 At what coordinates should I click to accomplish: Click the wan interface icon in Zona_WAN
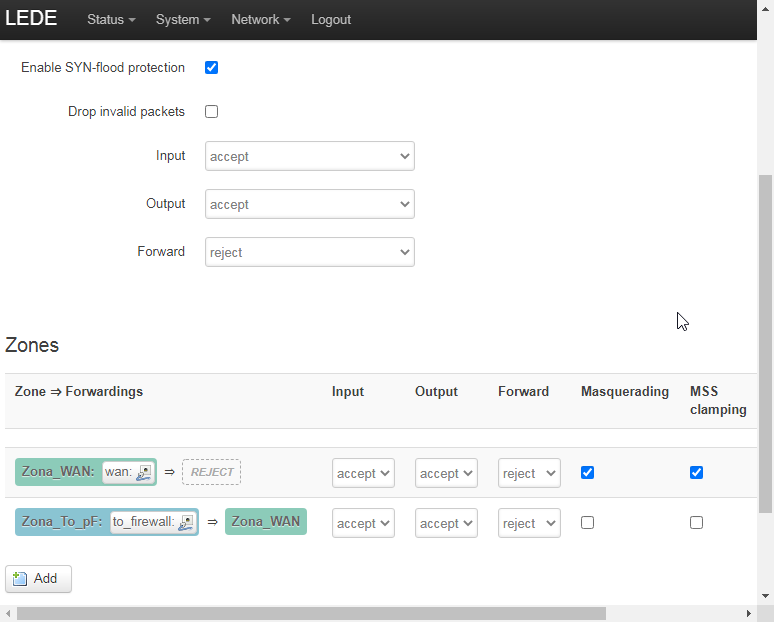point(144,472)
